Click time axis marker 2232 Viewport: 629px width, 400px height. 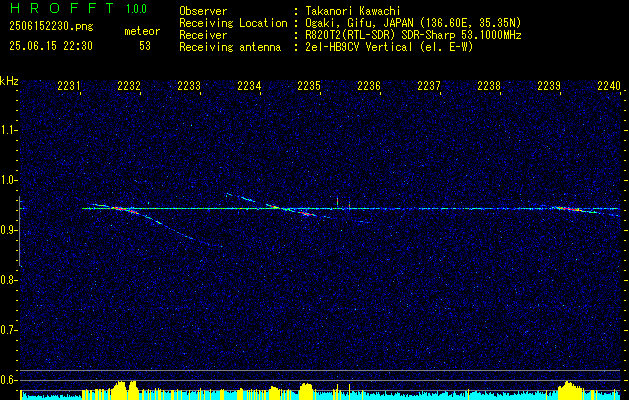pyautogui.click(x=129, y=86)
